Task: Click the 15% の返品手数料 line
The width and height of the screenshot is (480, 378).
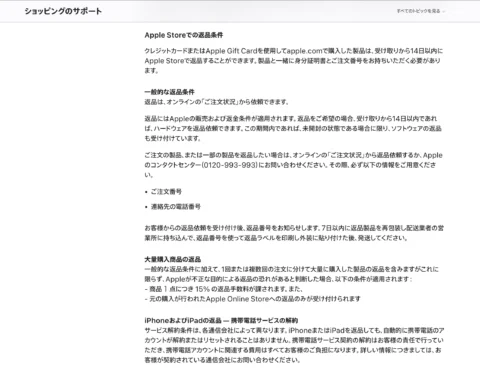Action: point(223,289)
